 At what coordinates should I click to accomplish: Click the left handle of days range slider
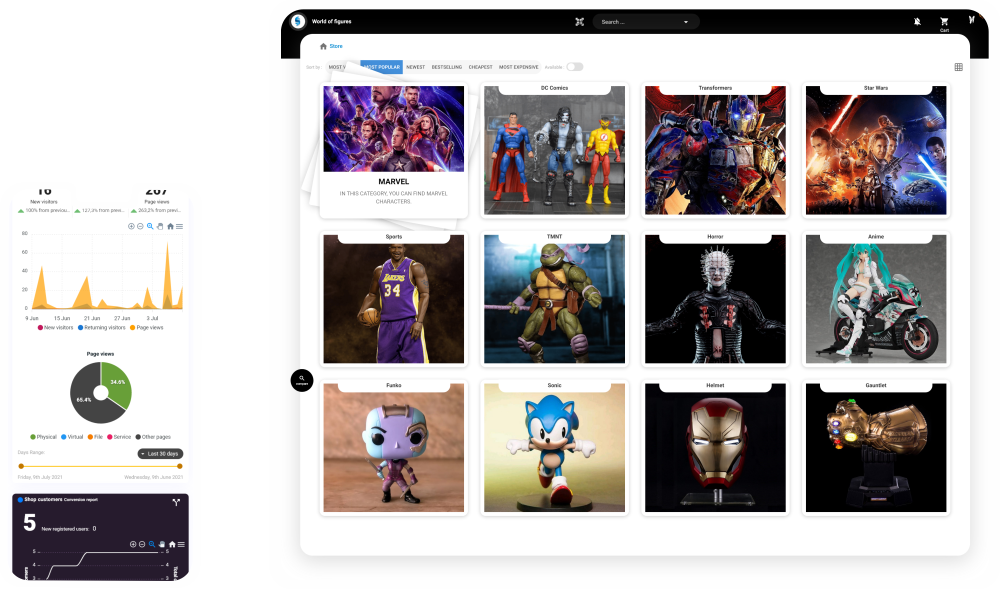pos(21,467)
